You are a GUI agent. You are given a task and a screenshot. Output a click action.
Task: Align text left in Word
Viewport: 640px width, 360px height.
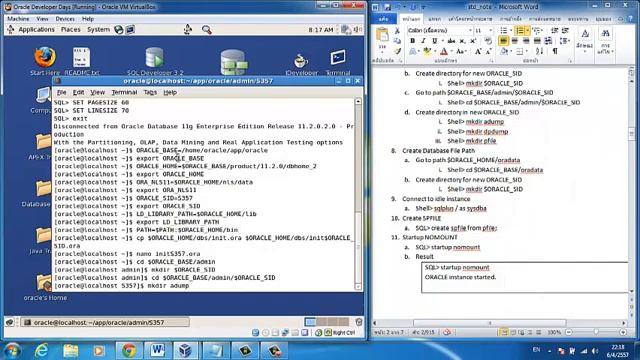(503, 41)
